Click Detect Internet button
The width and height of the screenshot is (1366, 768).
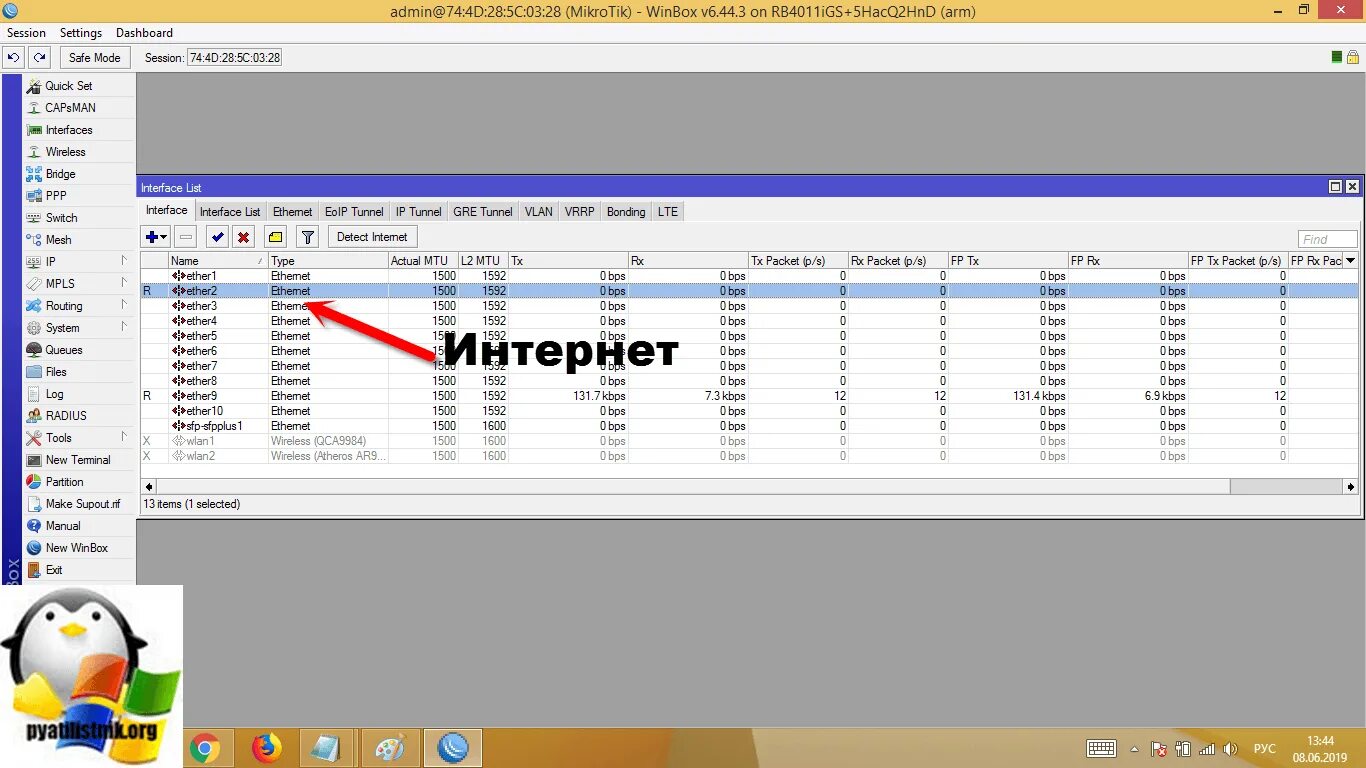[x=372, y=237]
